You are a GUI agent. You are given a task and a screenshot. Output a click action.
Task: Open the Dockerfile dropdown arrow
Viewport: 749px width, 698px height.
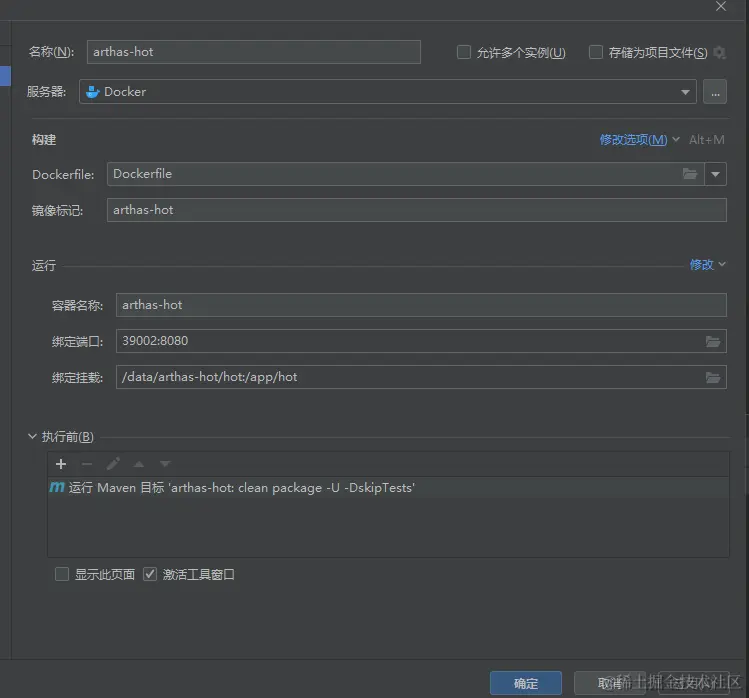[x=715, y=174]
